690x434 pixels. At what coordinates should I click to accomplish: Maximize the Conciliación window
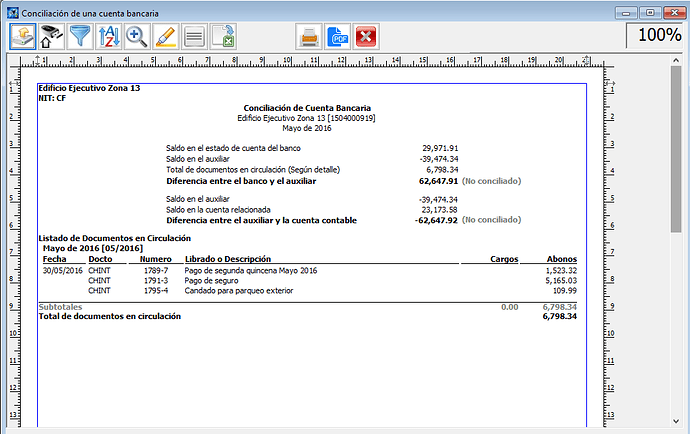[650, 11]
